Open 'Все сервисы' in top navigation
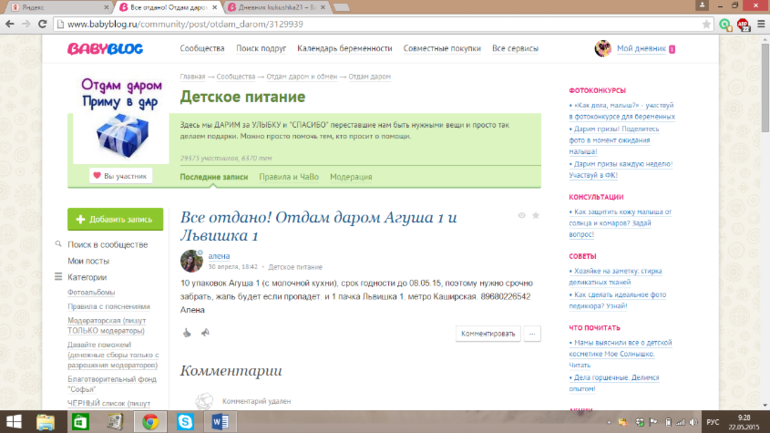770x433 pixels. pyautogui.click(x=515, y=48)
